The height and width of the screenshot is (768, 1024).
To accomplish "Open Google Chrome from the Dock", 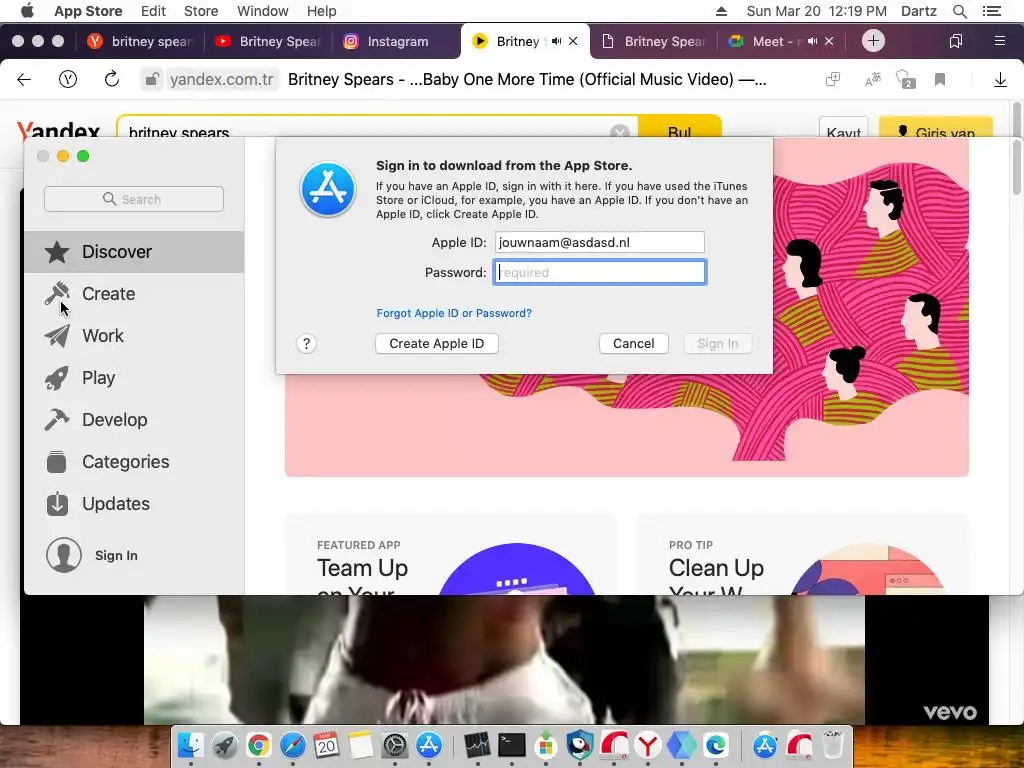I will tap(259, 745).
